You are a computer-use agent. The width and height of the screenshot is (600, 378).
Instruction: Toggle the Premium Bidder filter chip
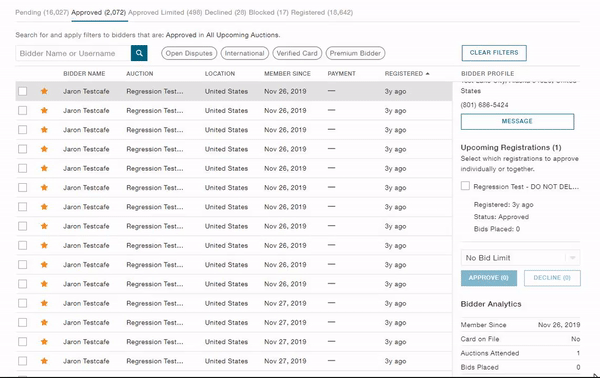(x=355, y=53)
